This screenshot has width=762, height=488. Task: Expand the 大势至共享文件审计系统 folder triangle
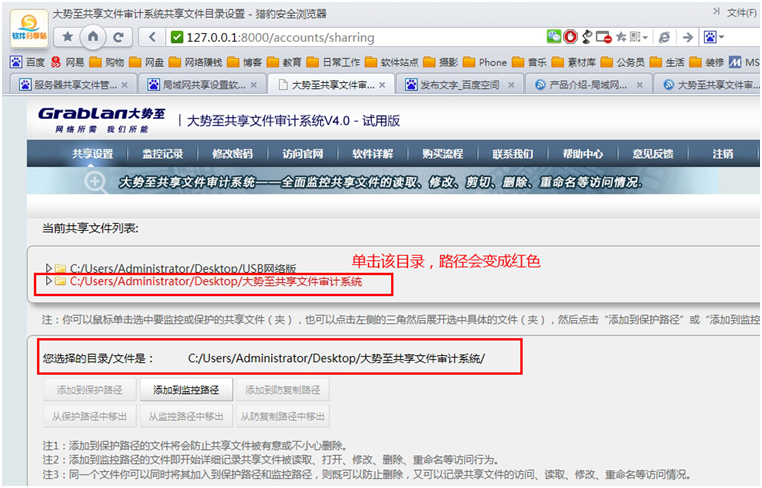coord(48,282)
